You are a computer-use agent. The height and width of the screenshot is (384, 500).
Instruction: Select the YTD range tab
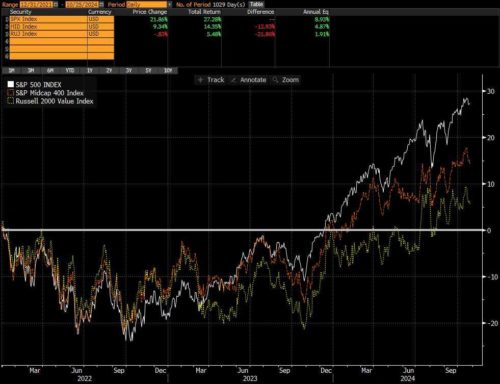(70, 71)
